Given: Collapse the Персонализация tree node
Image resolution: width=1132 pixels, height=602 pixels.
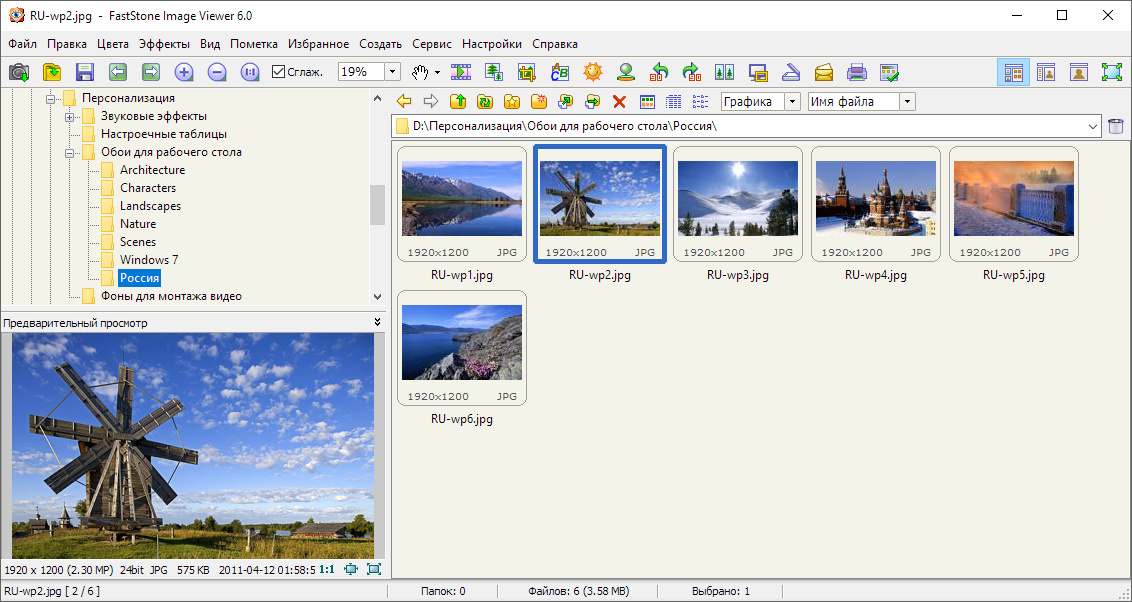Looking at the screenshot, I should (51, 98).
